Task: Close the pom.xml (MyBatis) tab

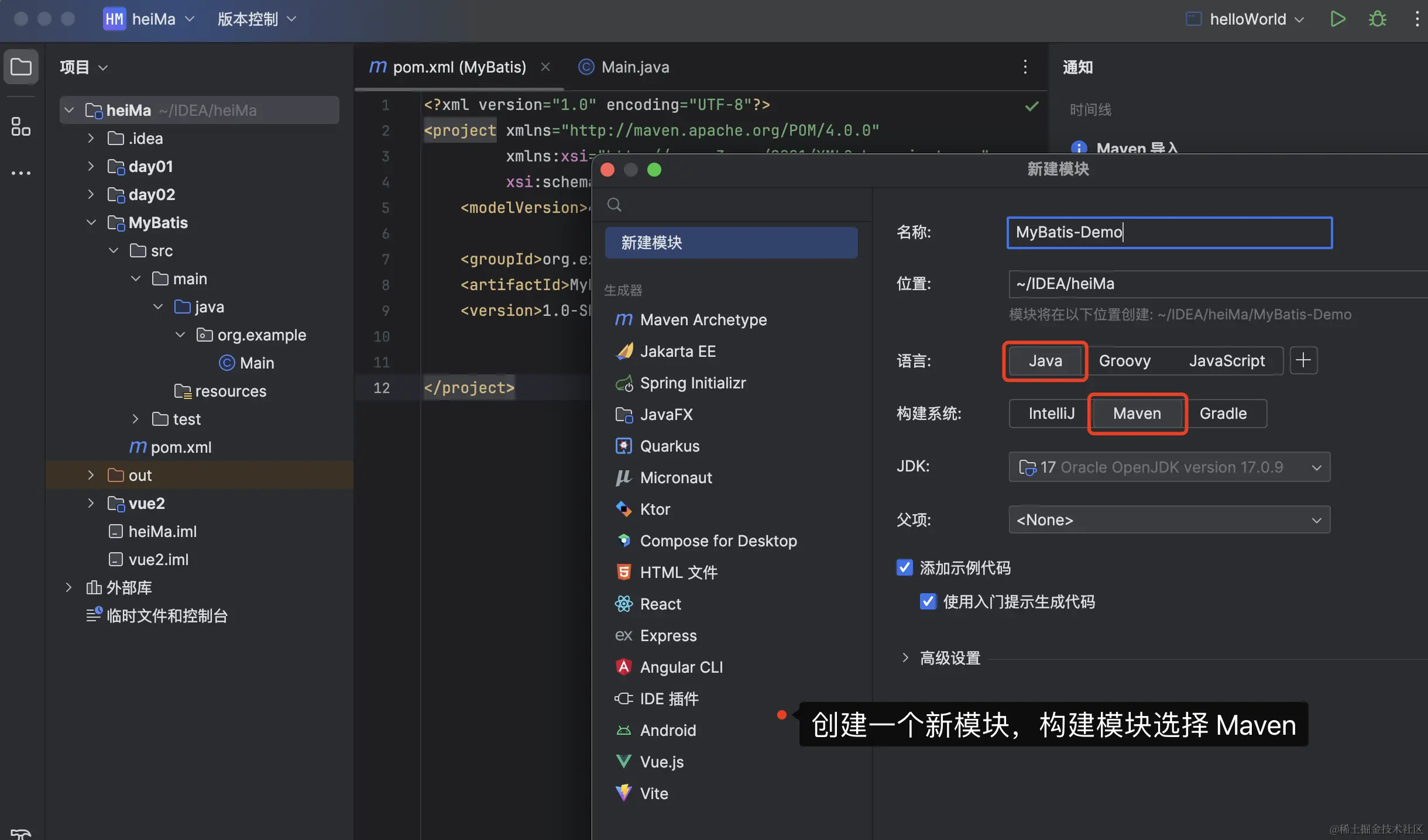Action: pos(545,67)
